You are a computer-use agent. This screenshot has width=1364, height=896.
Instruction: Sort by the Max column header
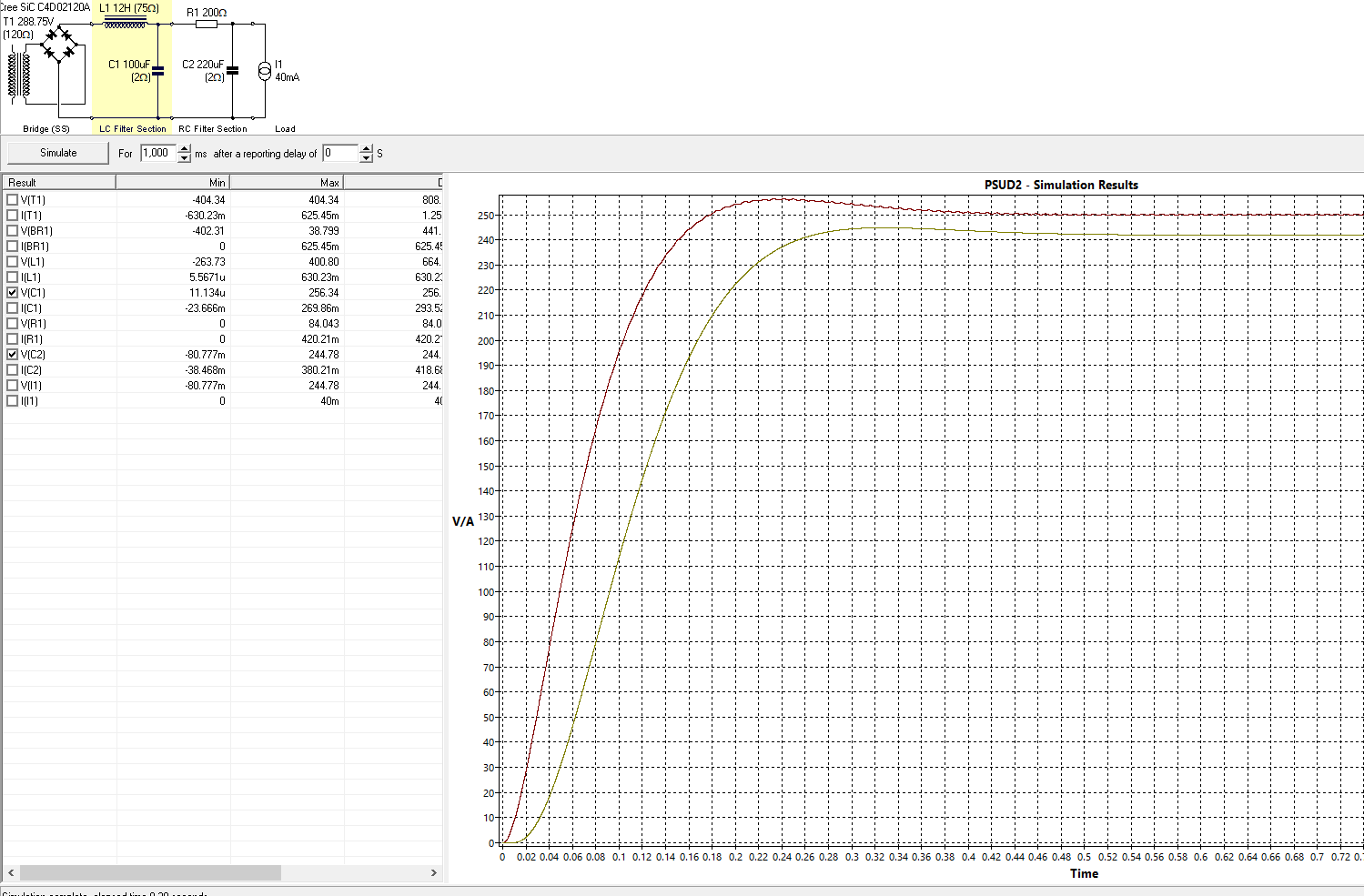[x=287, y=183]
